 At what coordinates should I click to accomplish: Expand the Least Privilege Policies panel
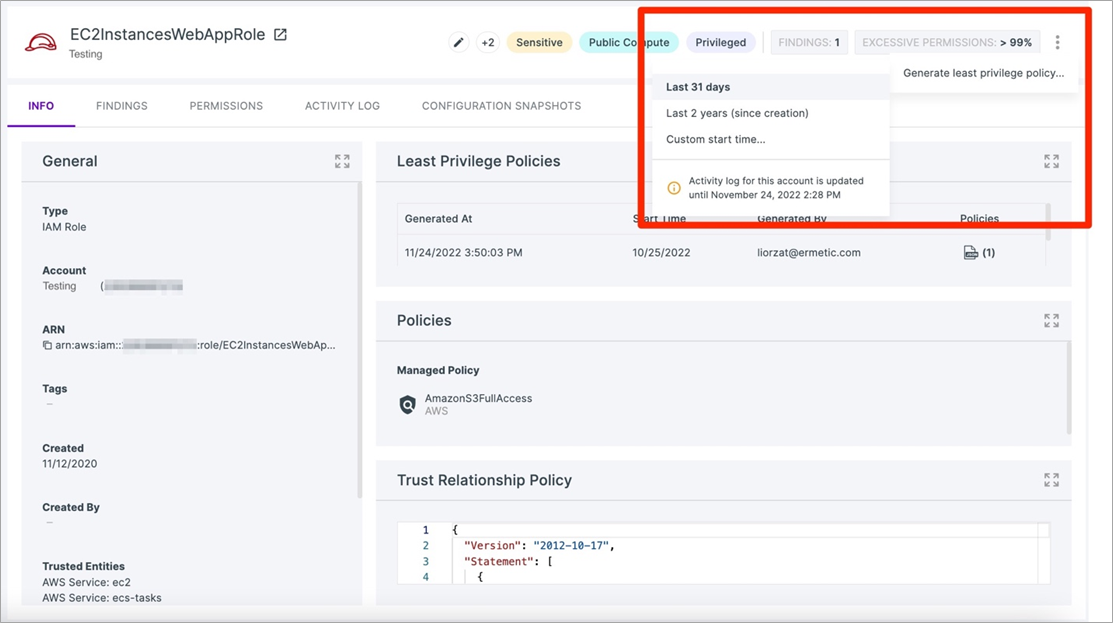[x=1051, y=161]
